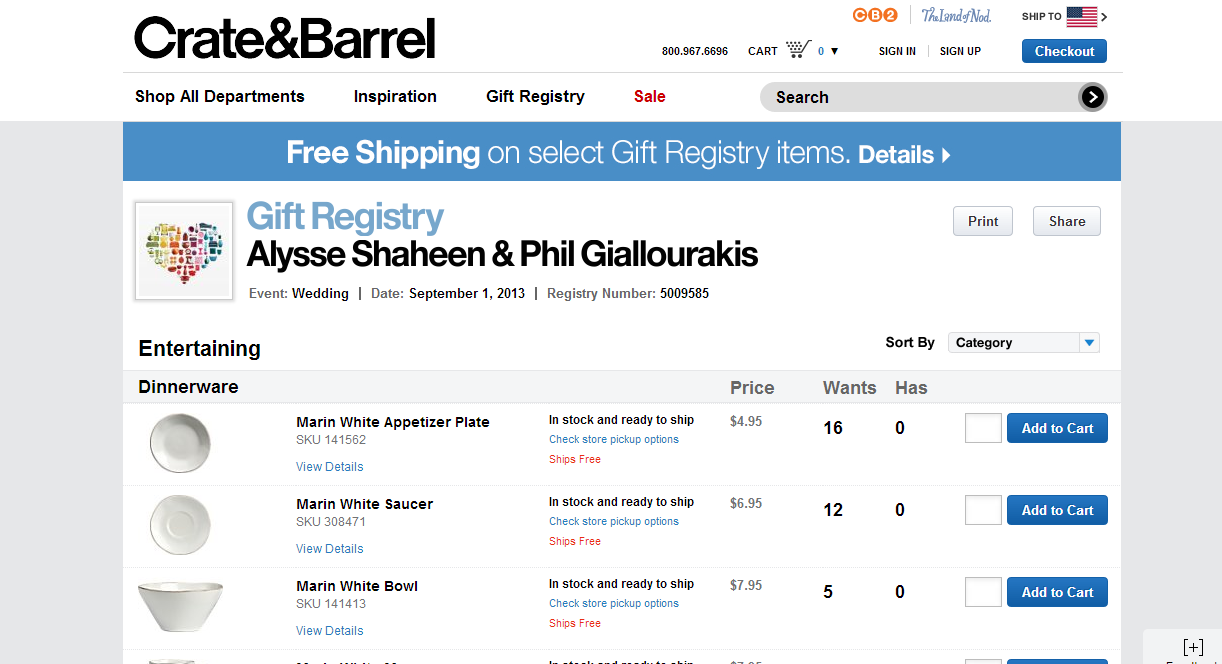Click the heart registry image thumbnail
The height and width of the screenshot is (664, 1222).
184,251
